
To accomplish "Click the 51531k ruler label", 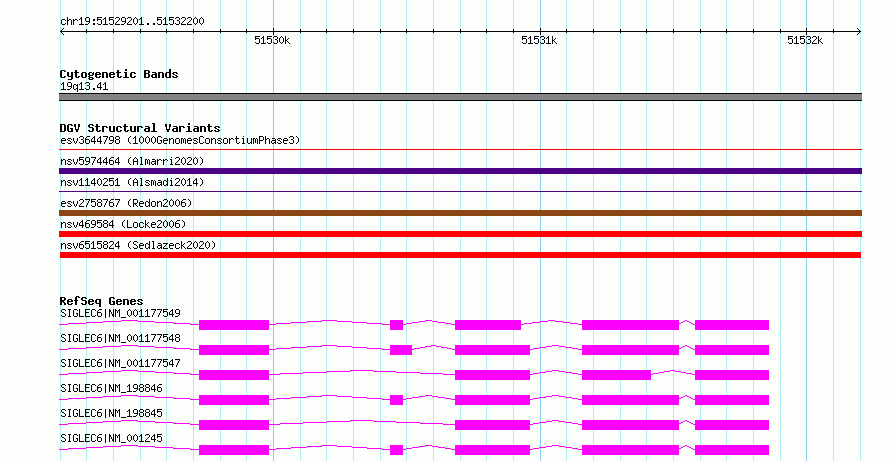I will [539, 40].
